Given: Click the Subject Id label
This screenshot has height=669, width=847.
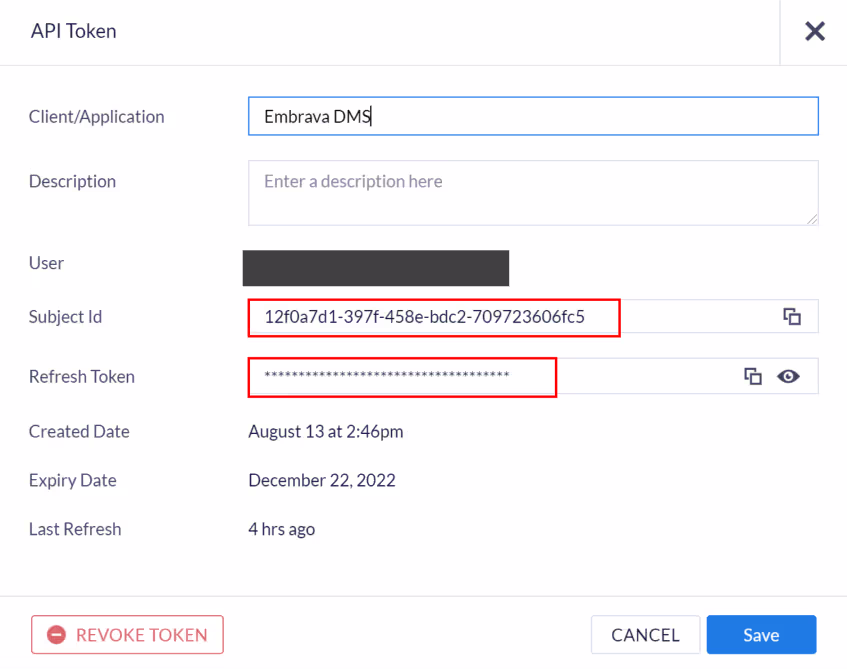Looking at the screenshot, I should (65, 317).
